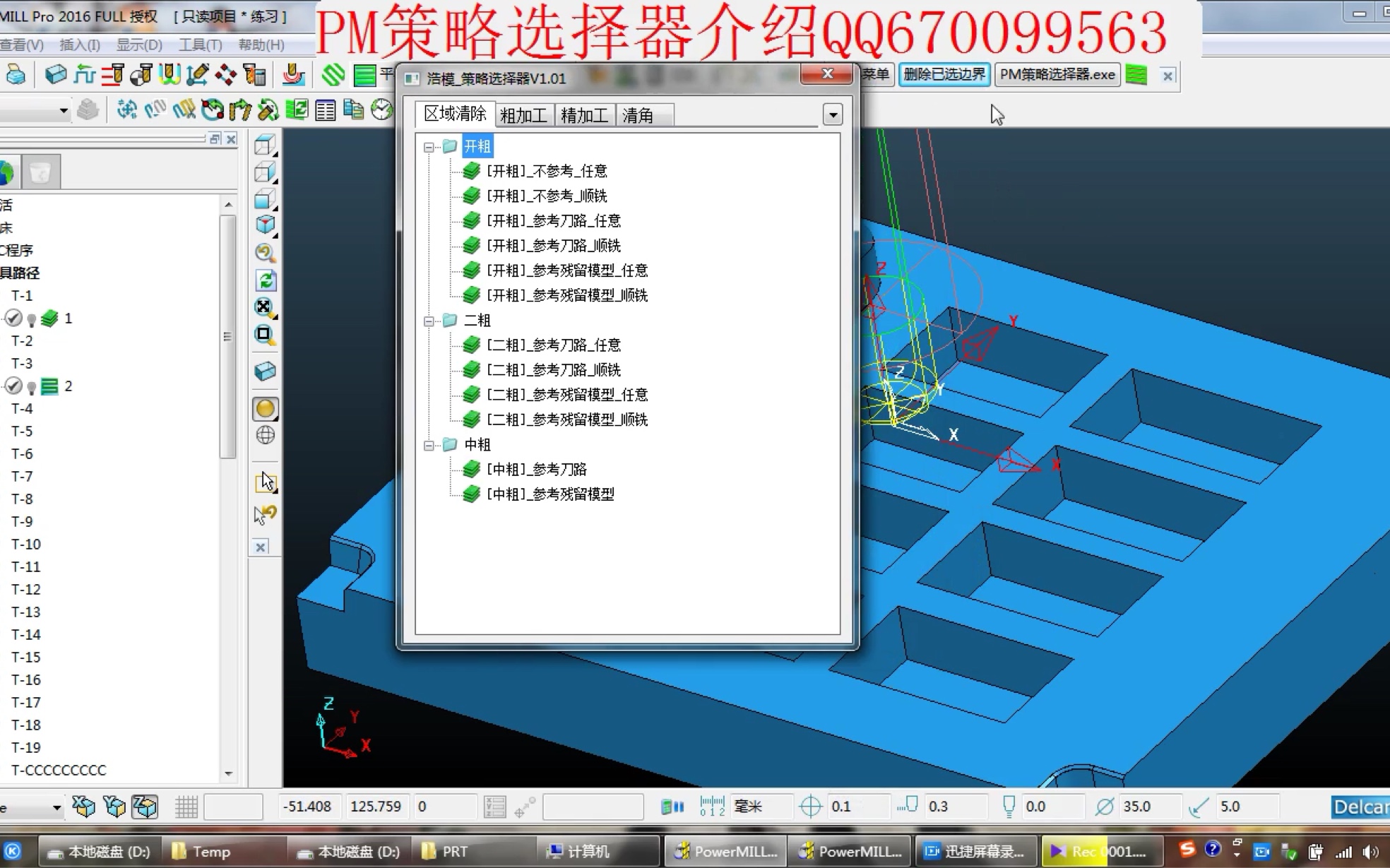
Task: Select the isometric view cube icon
Action: click(265, 225)
